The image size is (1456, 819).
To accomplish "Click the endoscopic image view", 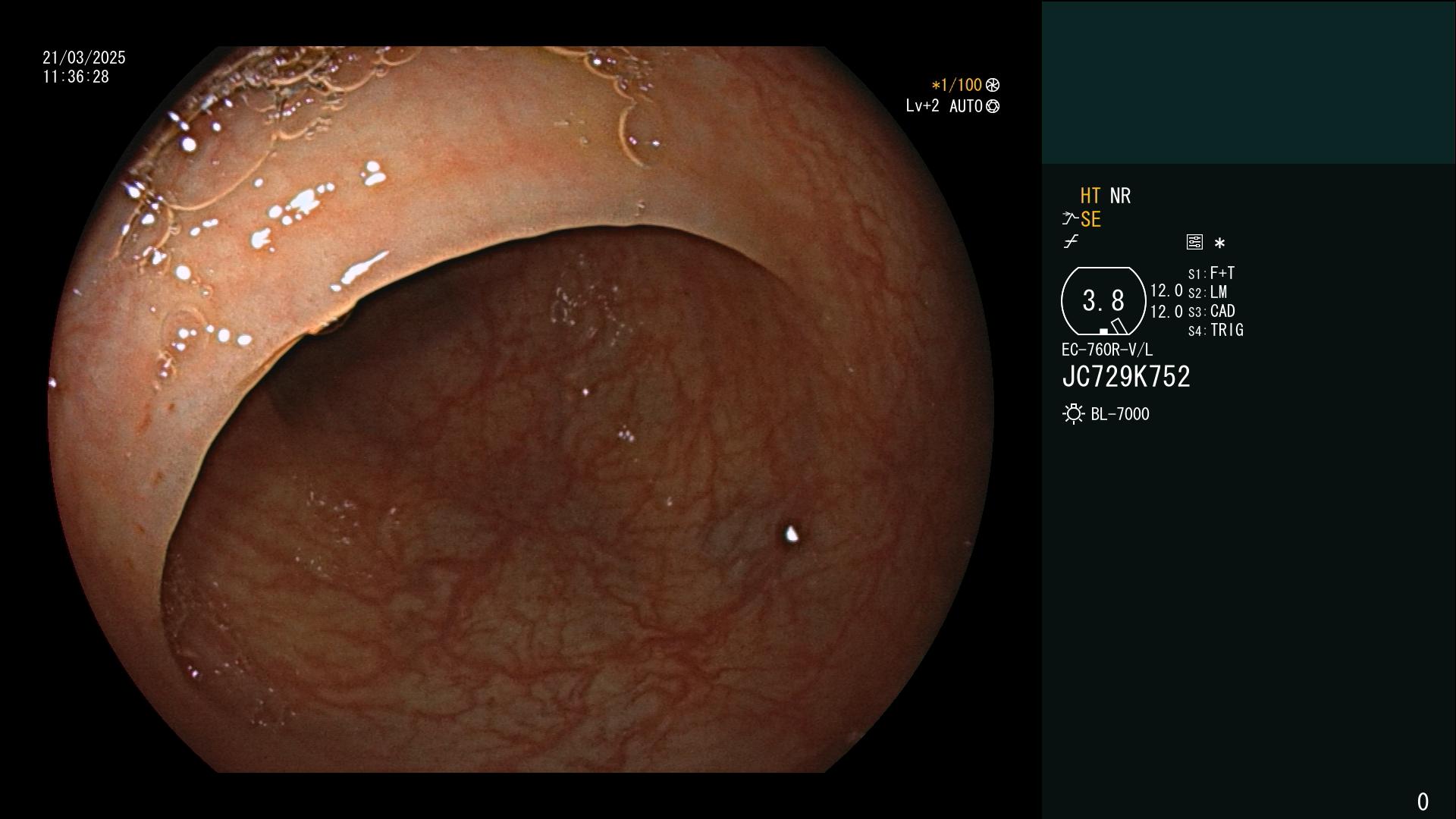I will pyautogui.click(x=521, y=409).
